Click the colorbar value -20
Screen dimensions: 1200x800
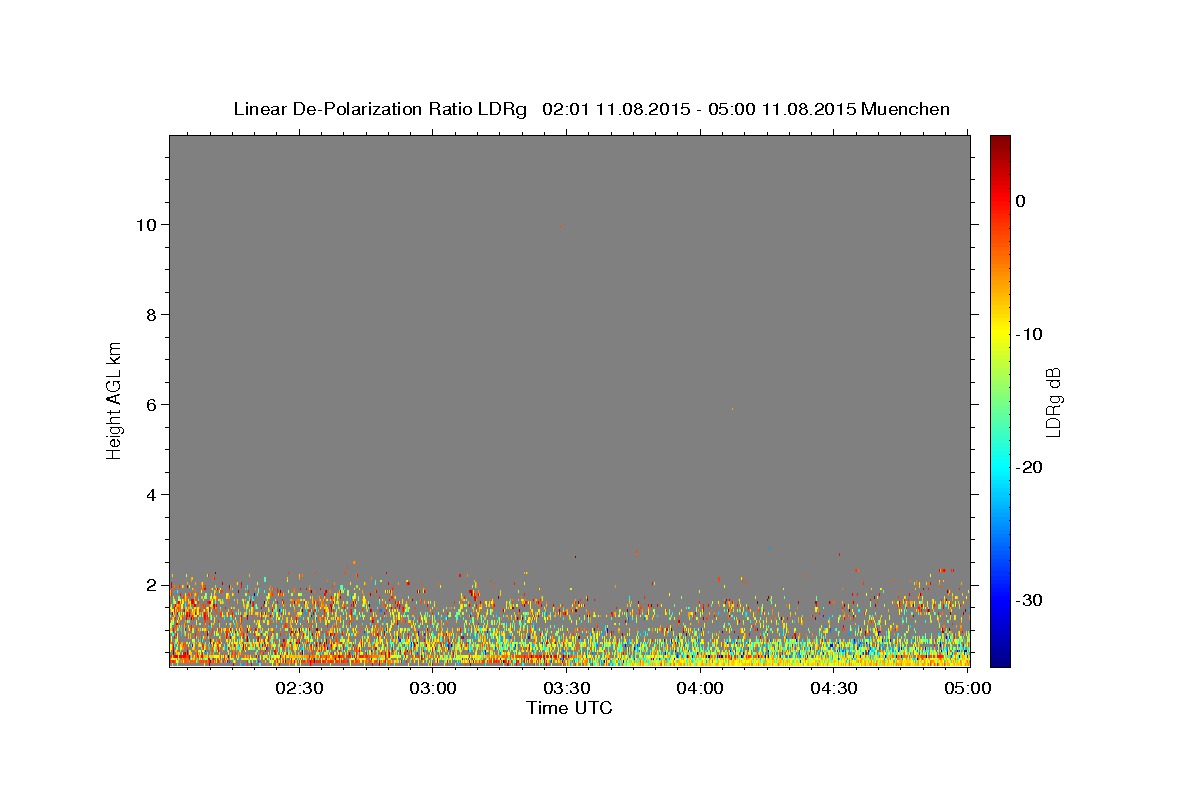[x=1030, y=467]
